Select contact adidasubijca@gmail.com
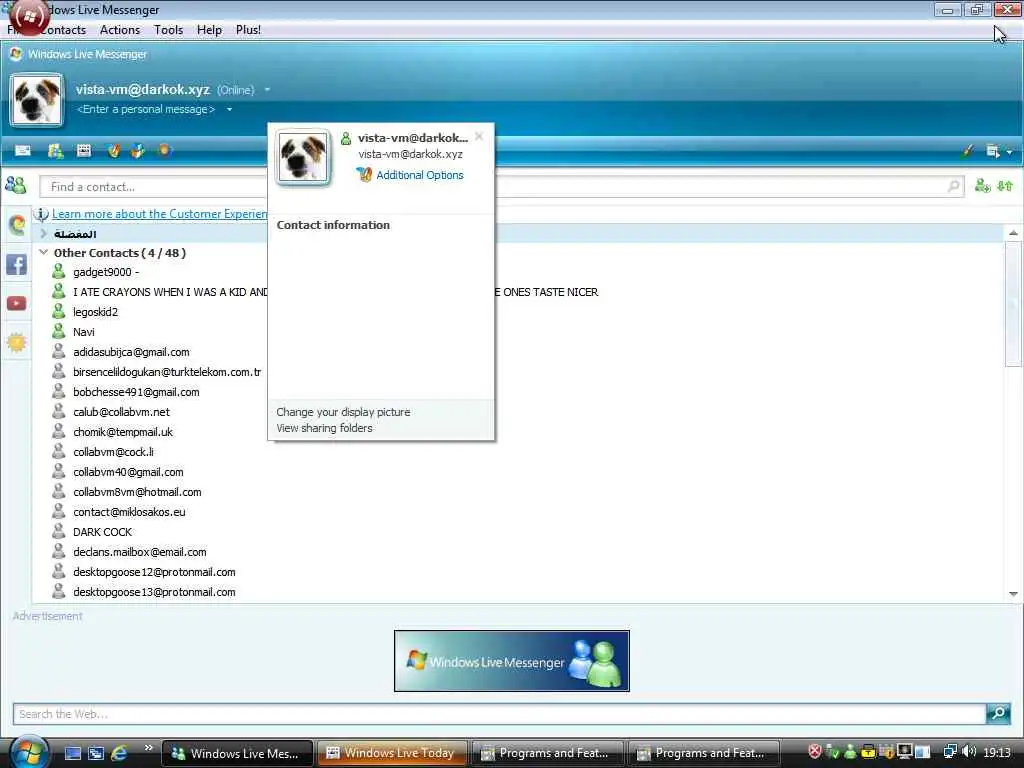Image resolution: width=1024 pixels, height=768 pixels. (131, 352)
